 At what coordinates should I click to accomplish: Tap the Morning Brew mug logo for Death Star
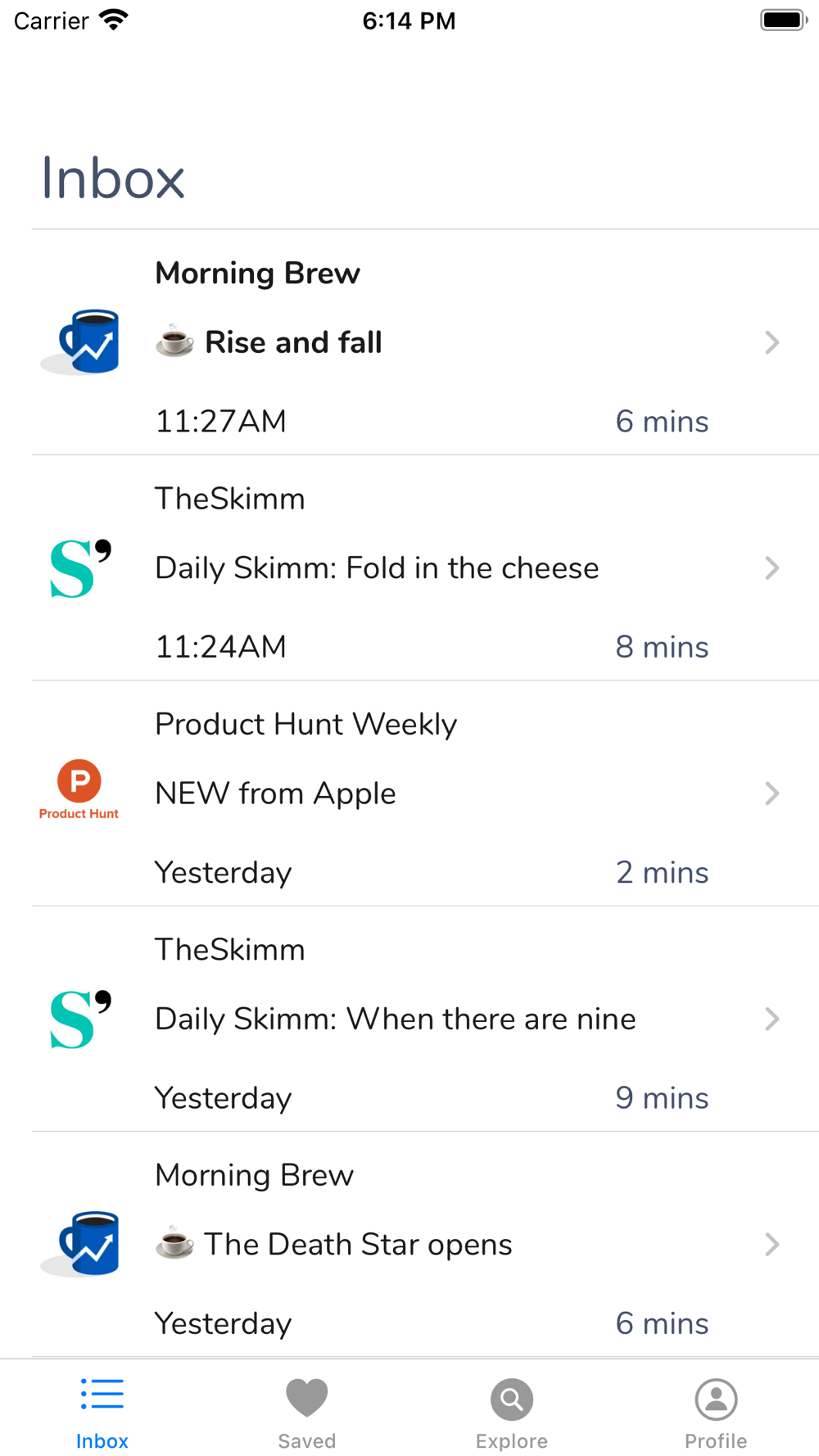point(79,1244)
